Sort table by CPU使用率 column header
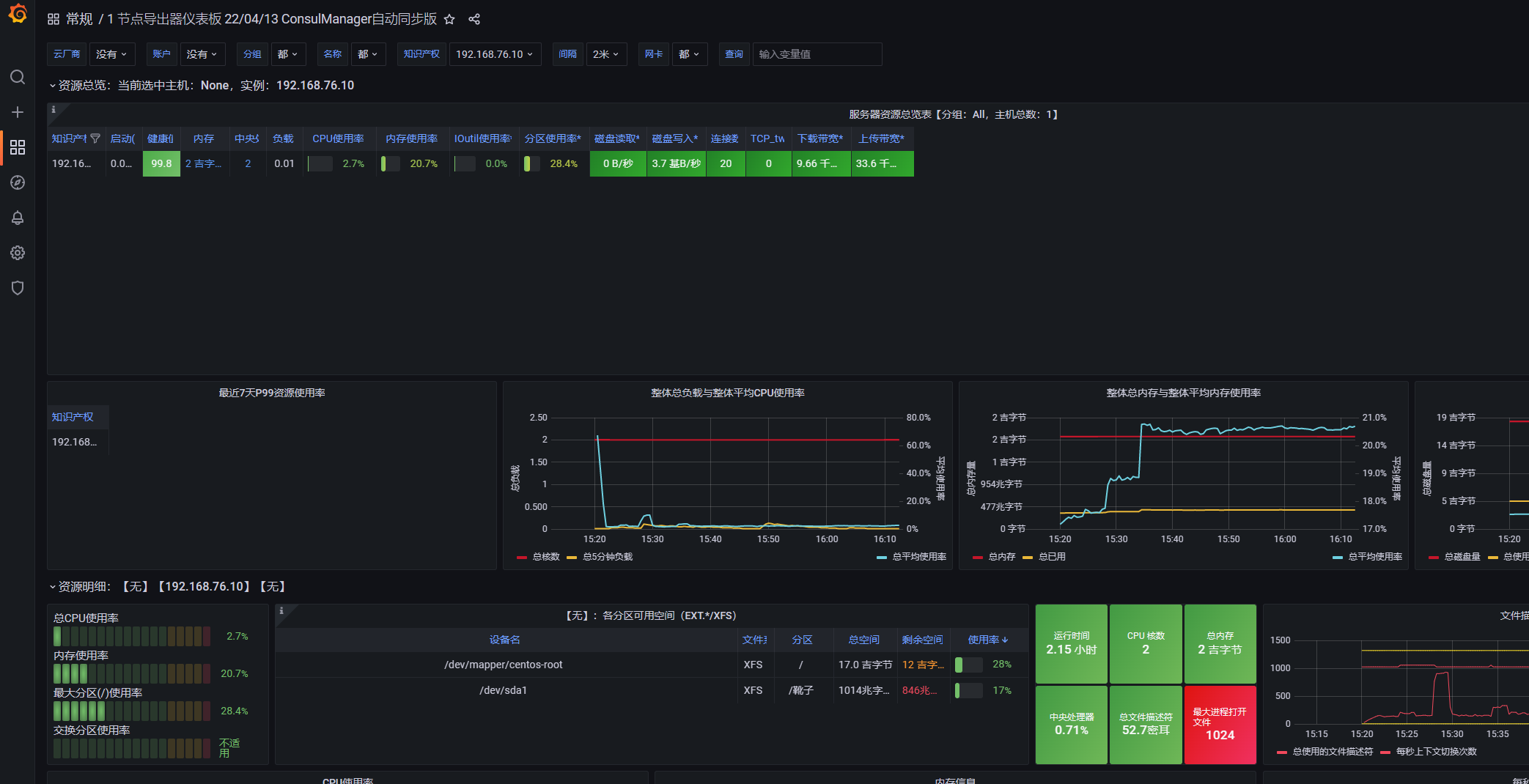1529x784 pixels. point(339,138)
